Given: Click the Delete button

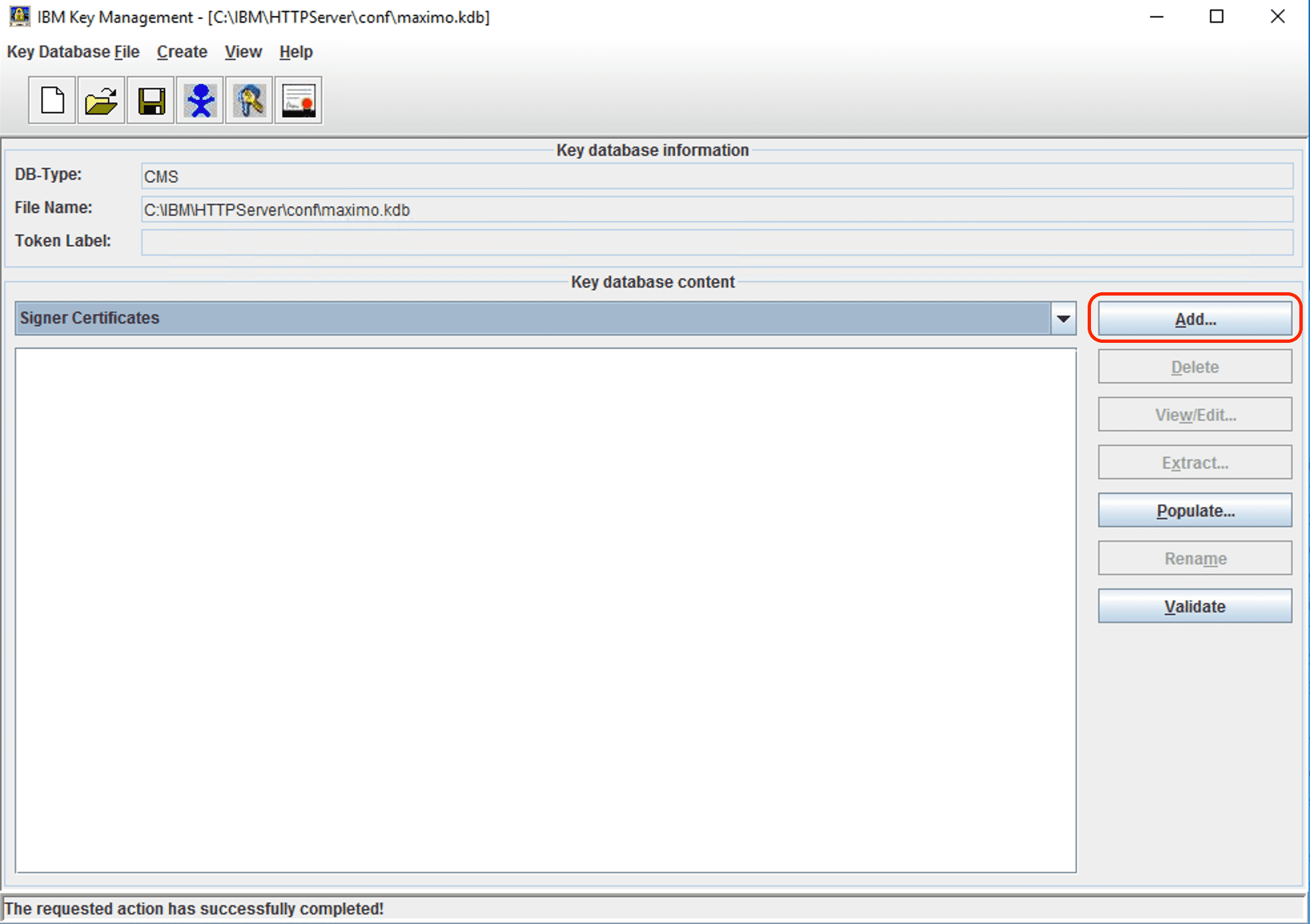Looking at the screenshot, I should (1195, 367).
